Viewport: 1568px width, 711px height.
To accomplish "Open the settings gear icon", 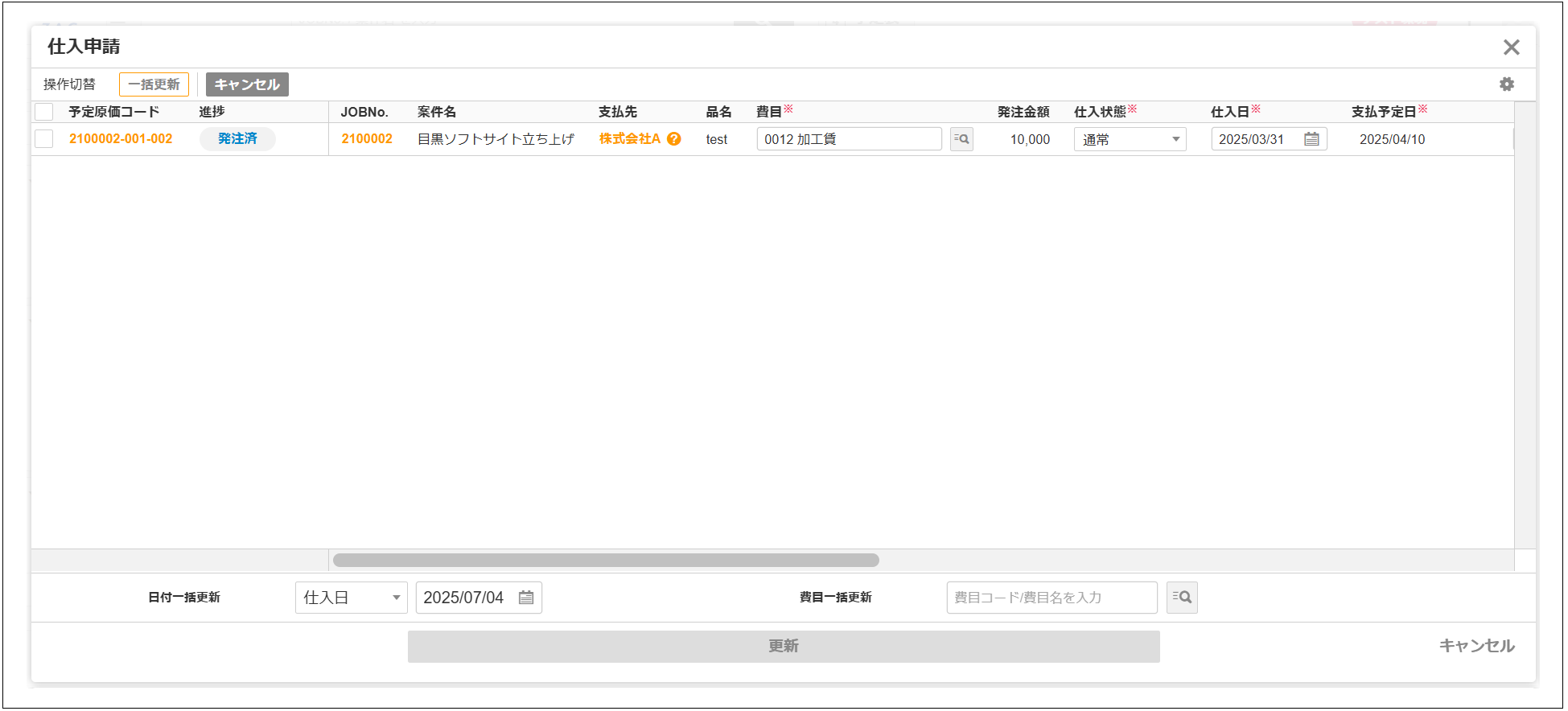I will 1506,84.
